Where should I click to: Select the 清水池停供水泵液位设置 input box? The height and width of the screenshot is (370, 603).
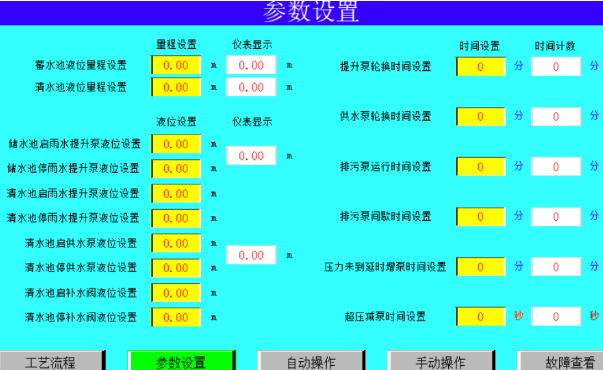176,268
